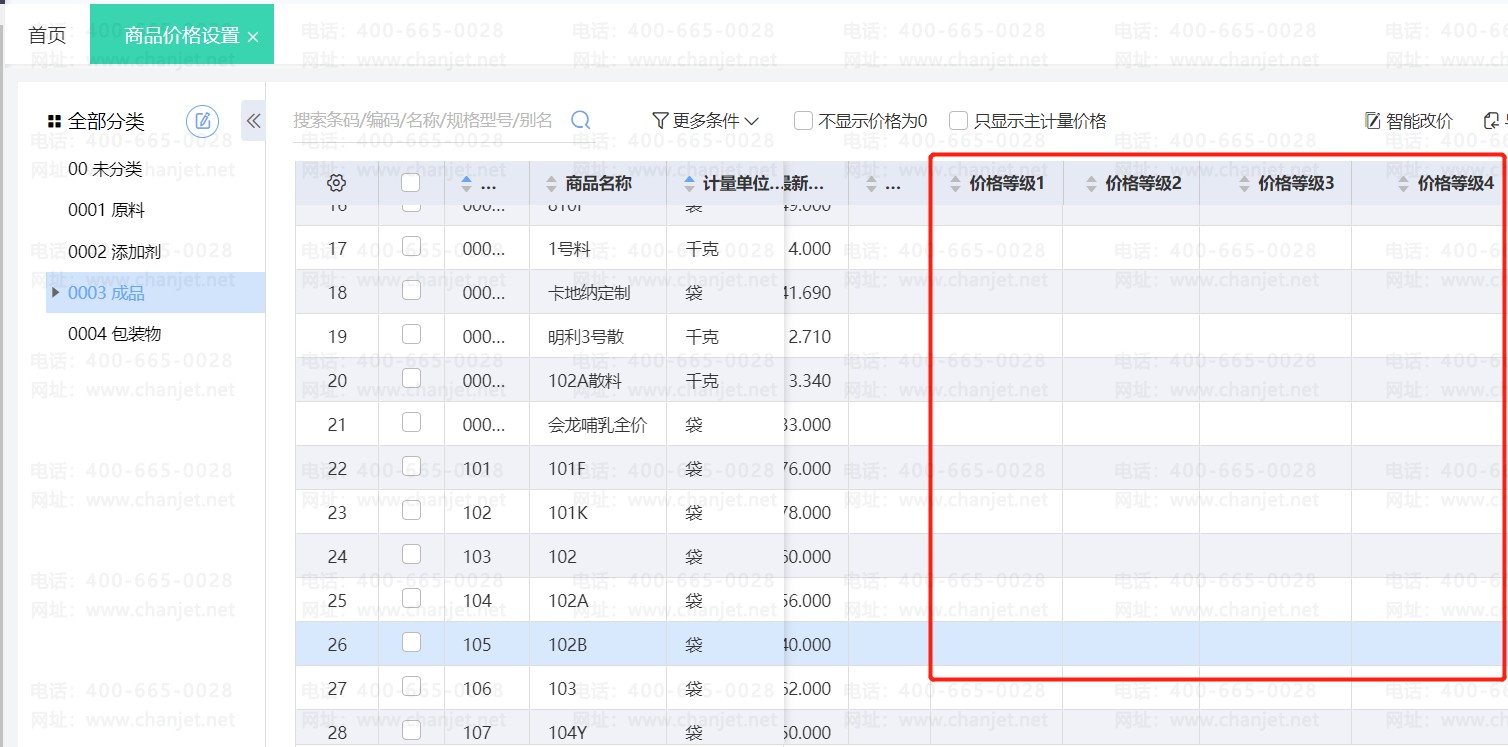The image size is (1508, 747).
Task: Enable 只显示主计量价格 checkbox
Action: [x=958, y=121]
